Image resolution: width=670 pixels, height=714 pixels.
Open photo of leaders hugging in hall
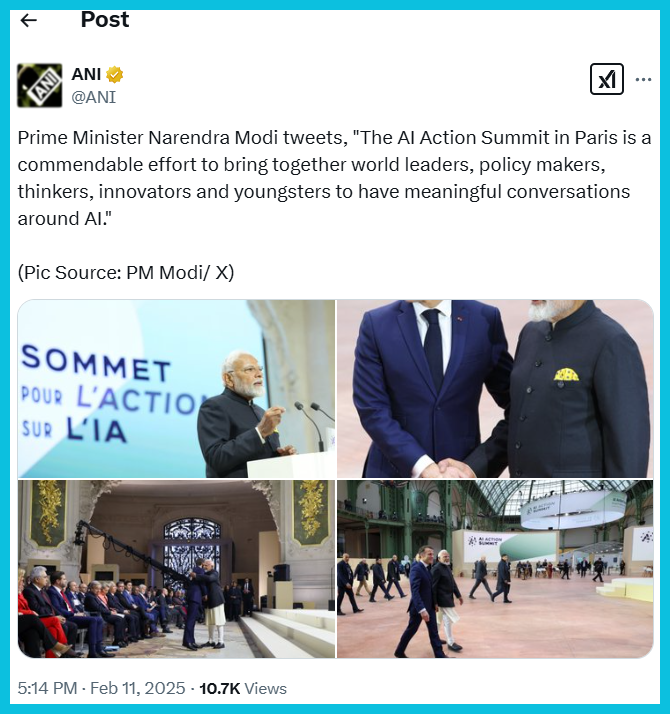tap(176, 569)
